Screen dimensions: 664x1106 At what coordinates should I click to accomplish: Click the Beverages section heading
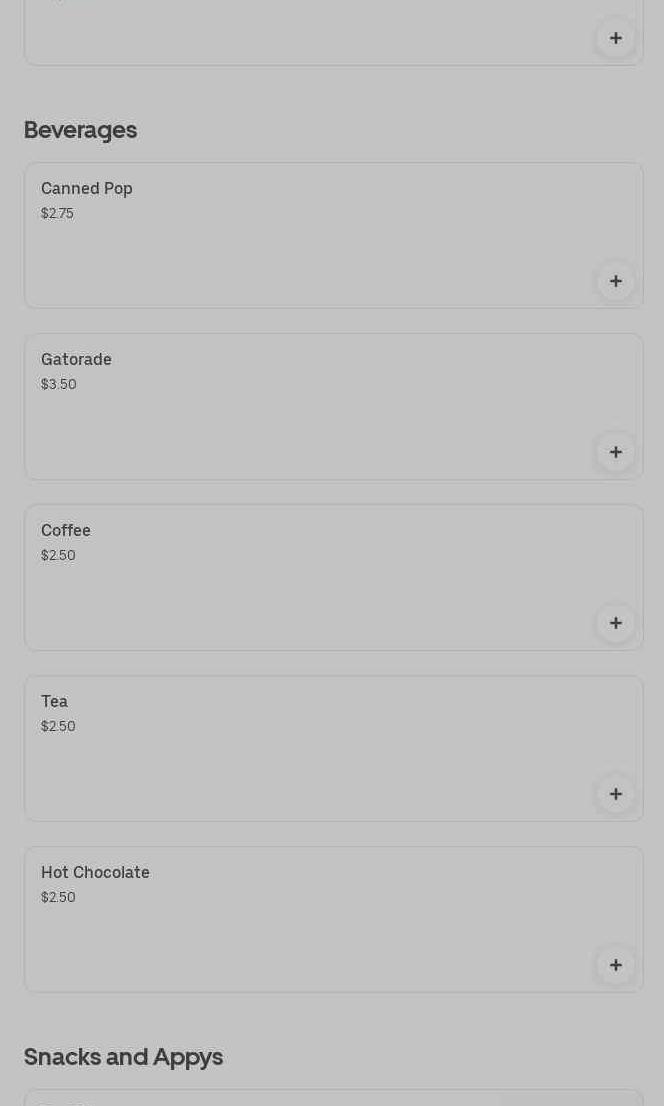(80, 130)
